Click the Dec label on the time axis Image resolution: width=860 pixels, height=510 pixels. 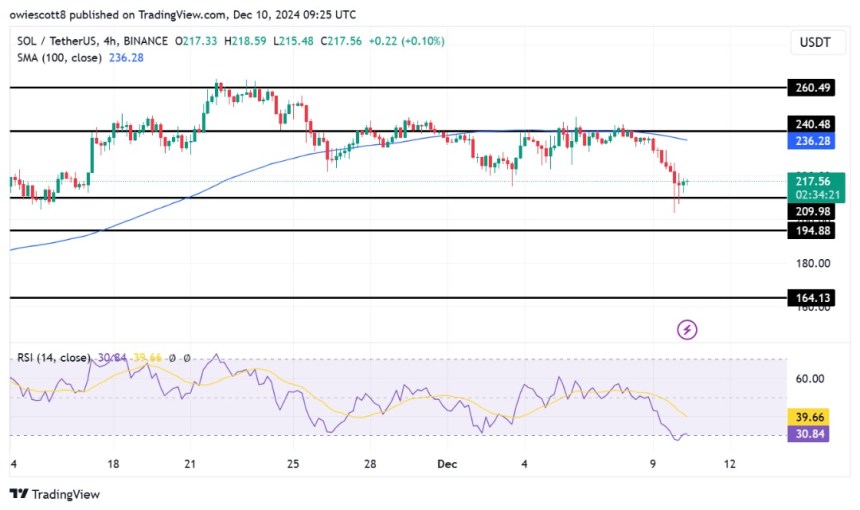[447, 464]
